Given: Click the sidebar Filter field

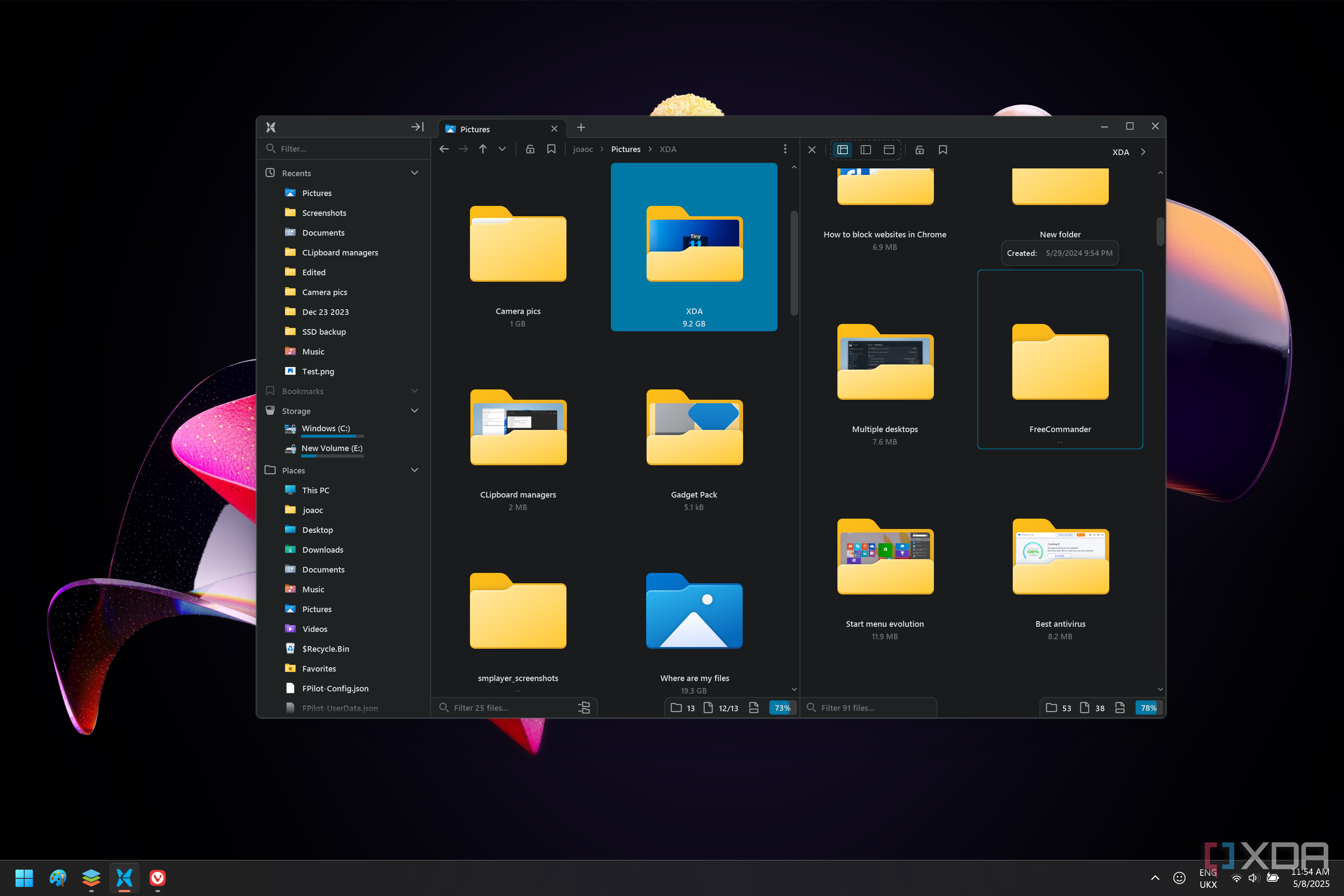Looking at the screenshot, I should 344,149.
